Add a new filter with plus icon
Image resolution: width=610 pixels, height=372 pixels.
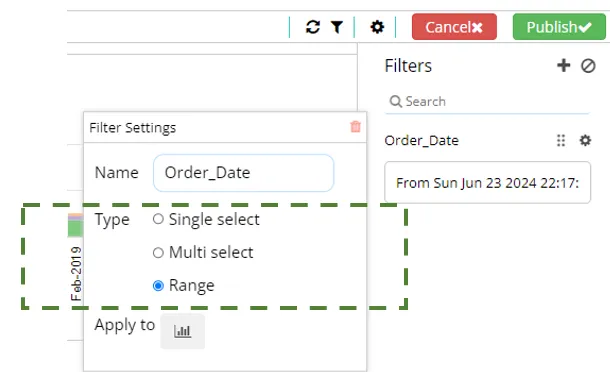(563, 65)
